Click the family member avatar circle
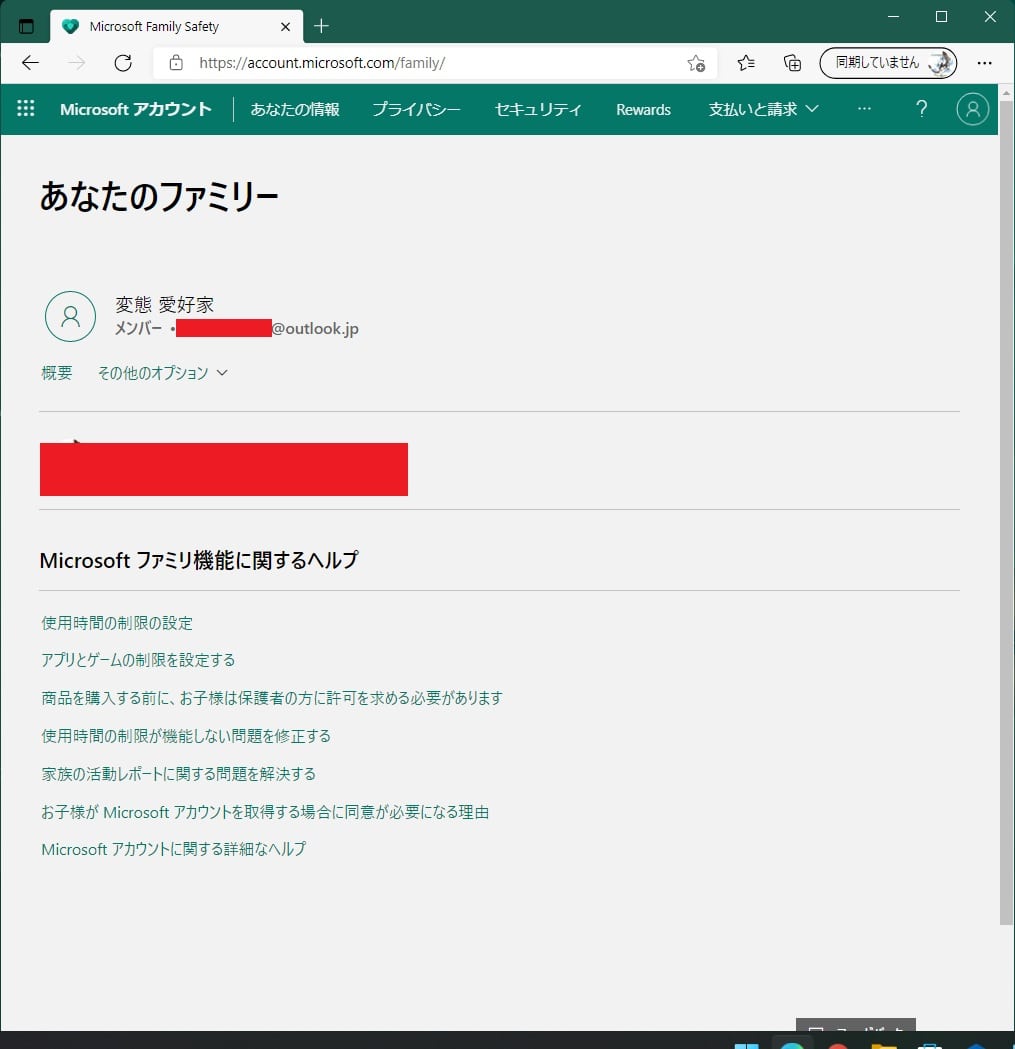Viewport: 1015px width, 1049px height. tap(70, 316)
